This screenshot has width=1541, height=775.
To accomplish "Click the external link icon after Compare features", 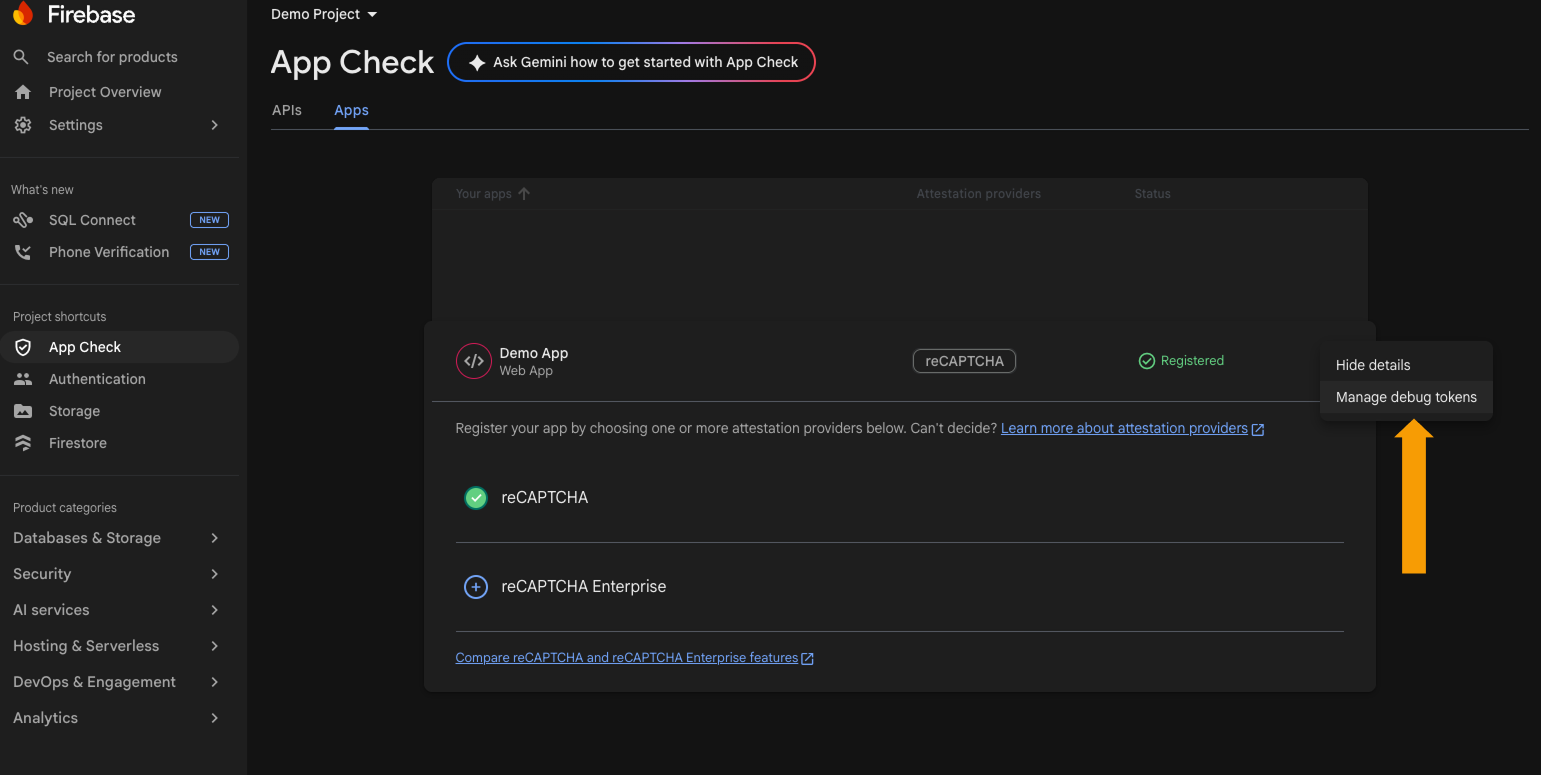I will [808, 658].
